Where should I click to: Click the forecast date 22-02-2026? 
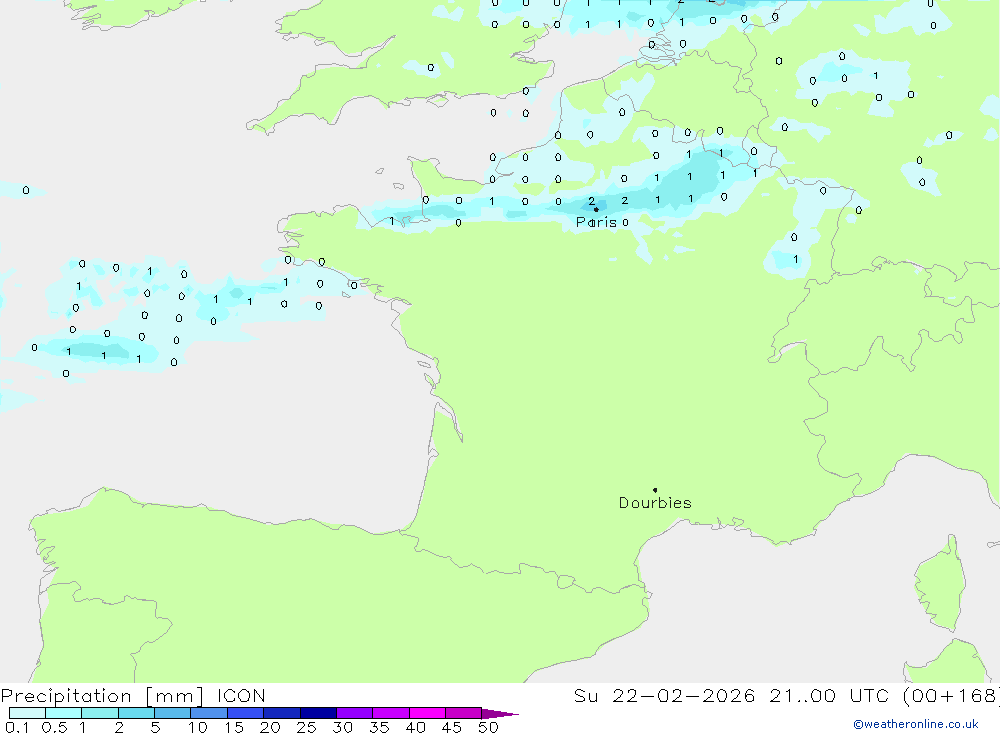click(x=684, y=696)
